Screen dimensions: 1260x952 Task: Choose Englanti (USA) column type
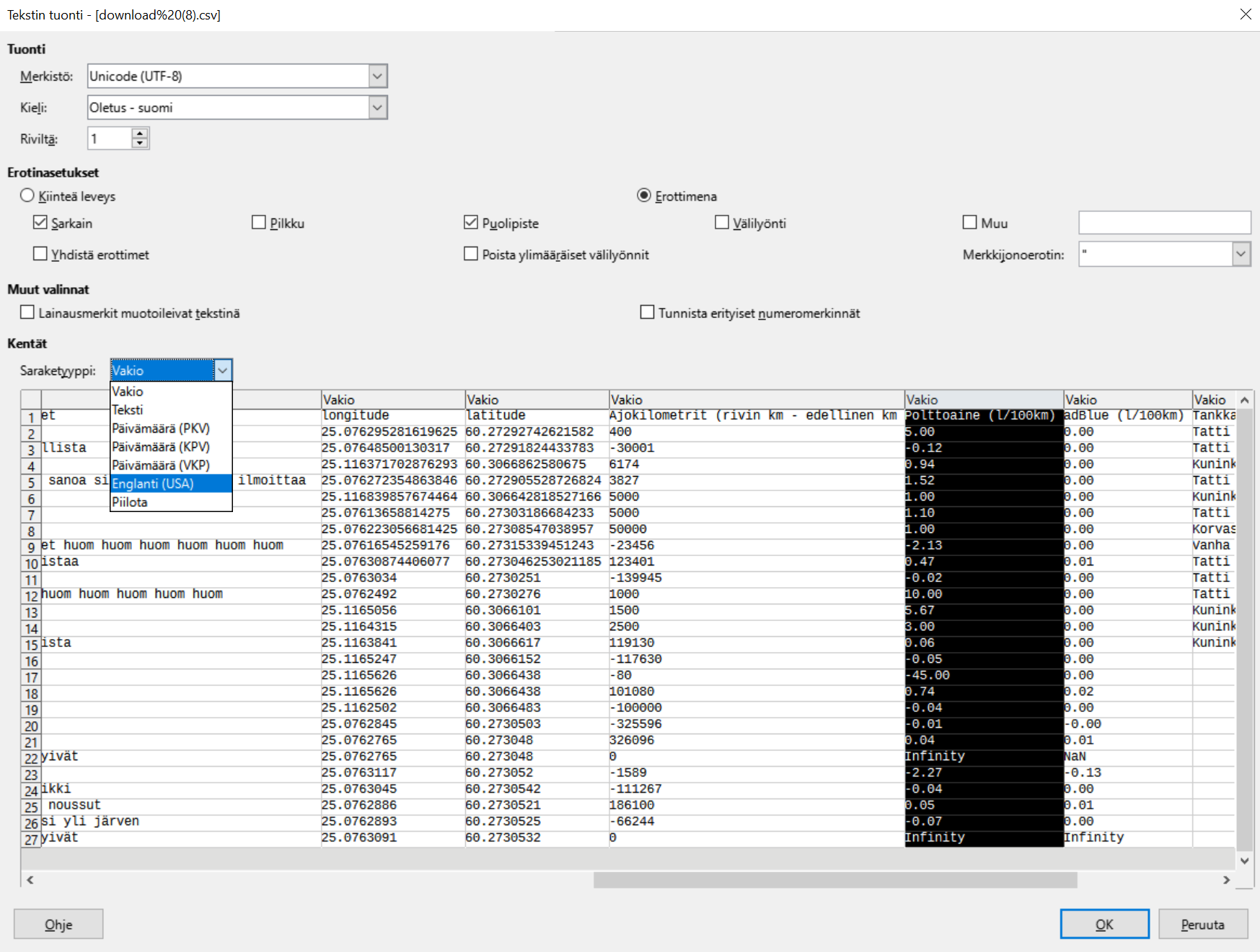(171, 483)
